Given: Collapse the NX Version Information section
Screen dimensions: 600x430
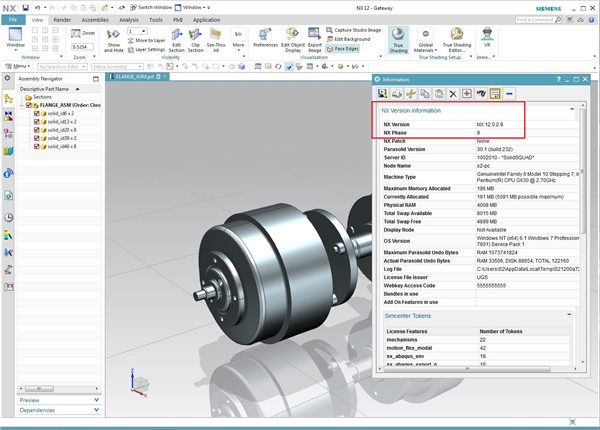Looking at the screenshot, I should (x=572, y=109).
